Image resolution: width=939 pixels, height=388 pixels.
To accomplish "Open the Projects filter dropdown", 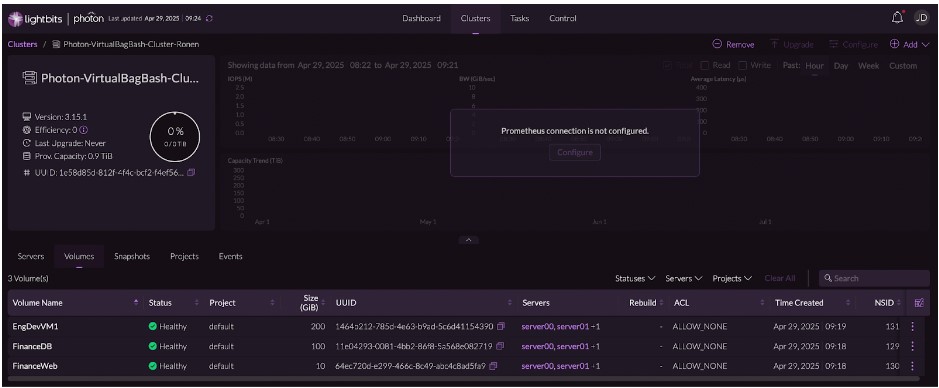I will [x=732, y=278].
